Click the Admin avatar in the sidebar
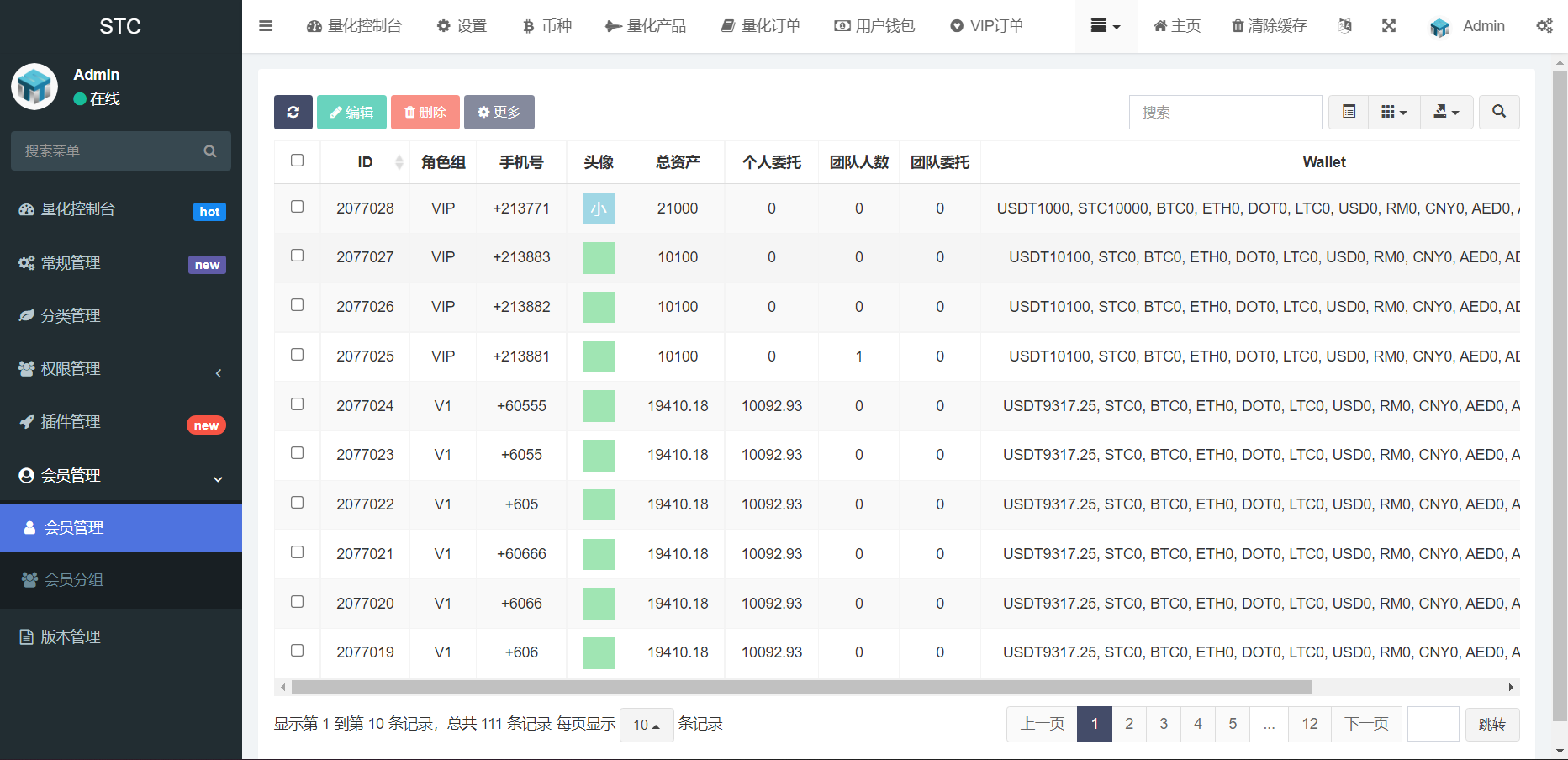The height and width of the screenshot is (760, 1568). 34,87
